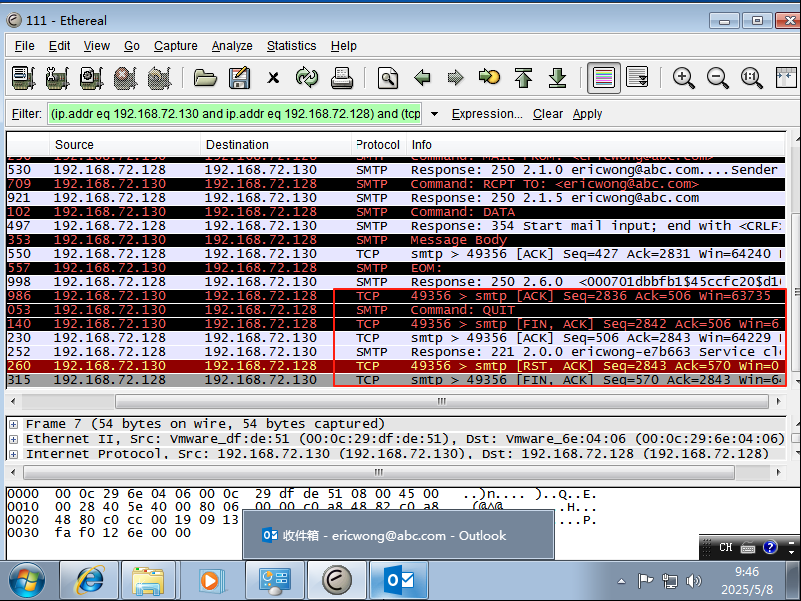Screen dimensions: 801x601
Task: Open the Help menu
Action: pyautogui.click(x=343, y=46)
